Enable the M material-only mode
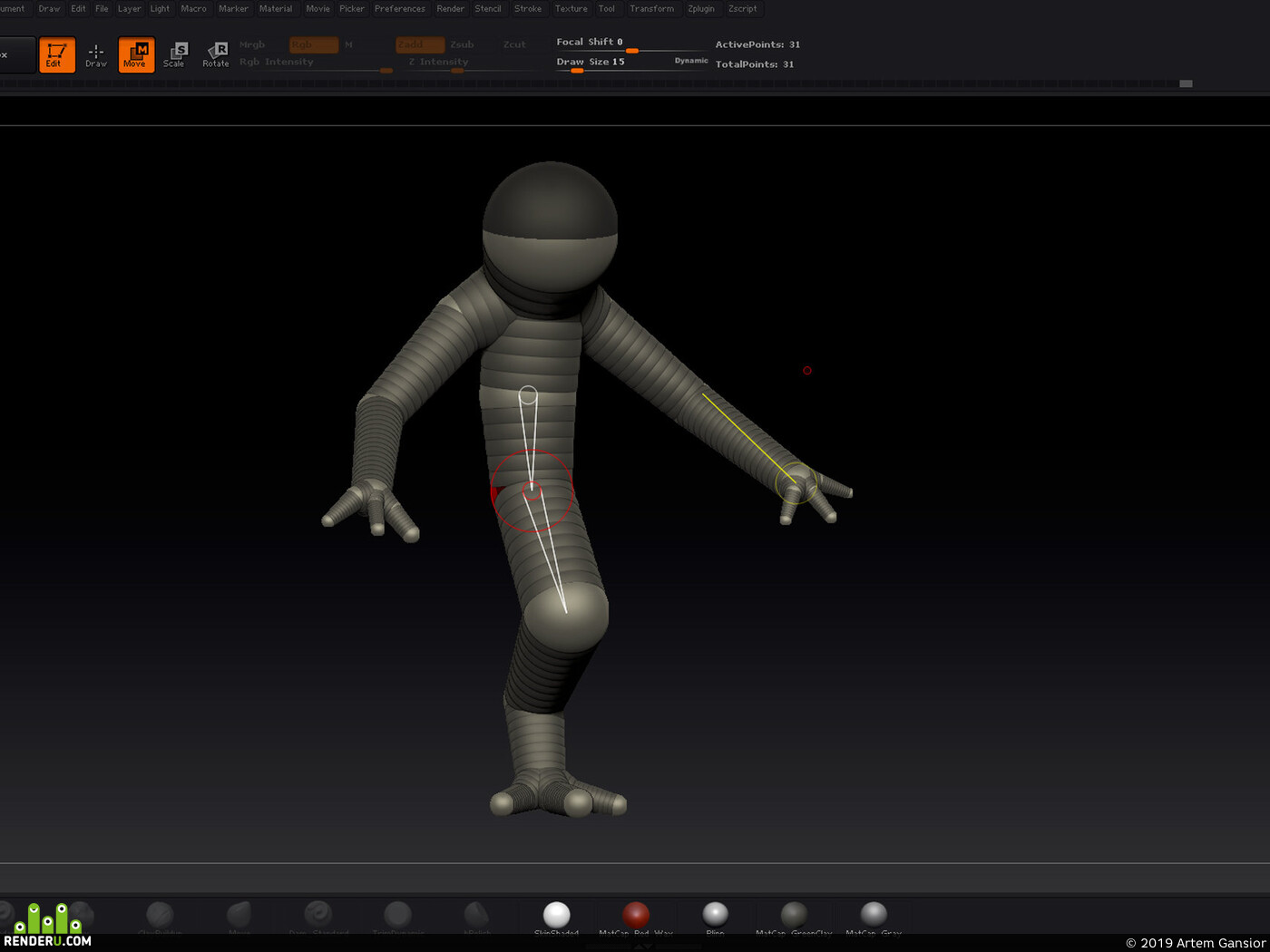 click(348, 44)
